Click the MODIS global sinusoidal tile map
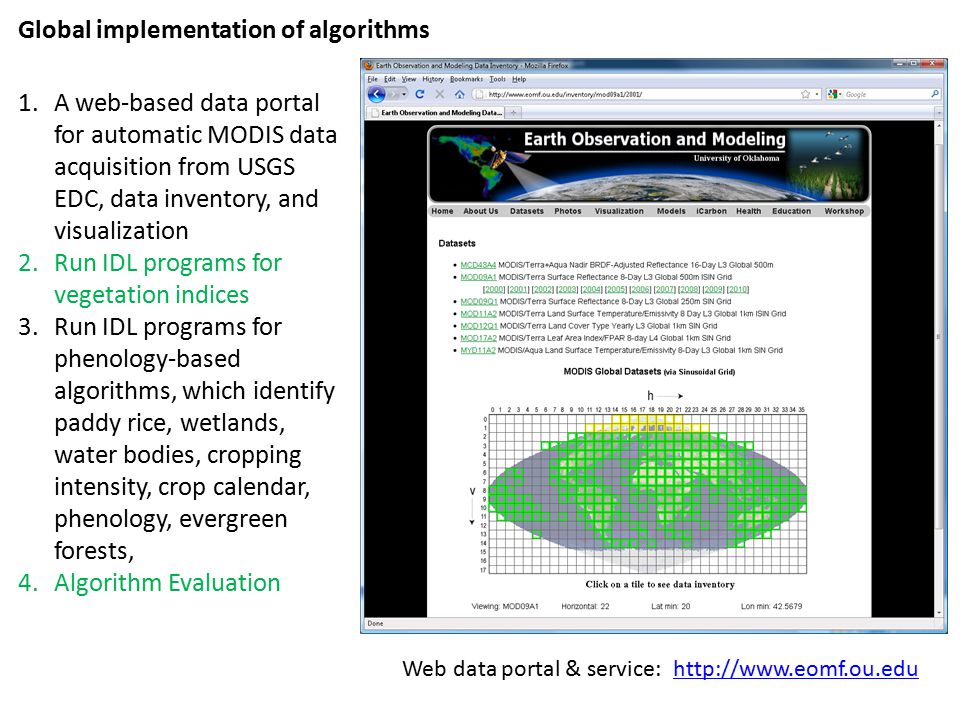Viewport: 960px width, 720px height. (x=648, y=494)
